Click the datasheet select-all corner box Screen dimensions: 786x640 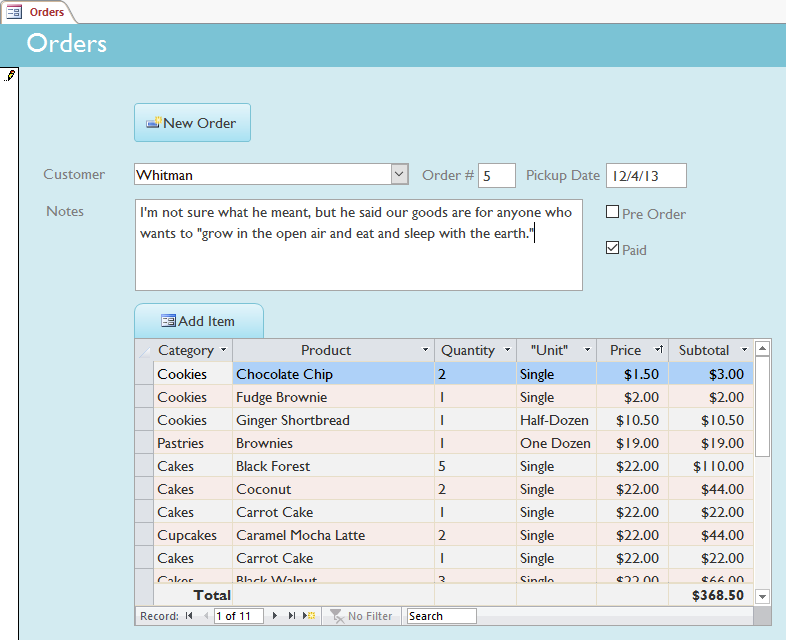click(x=145, y=351)
